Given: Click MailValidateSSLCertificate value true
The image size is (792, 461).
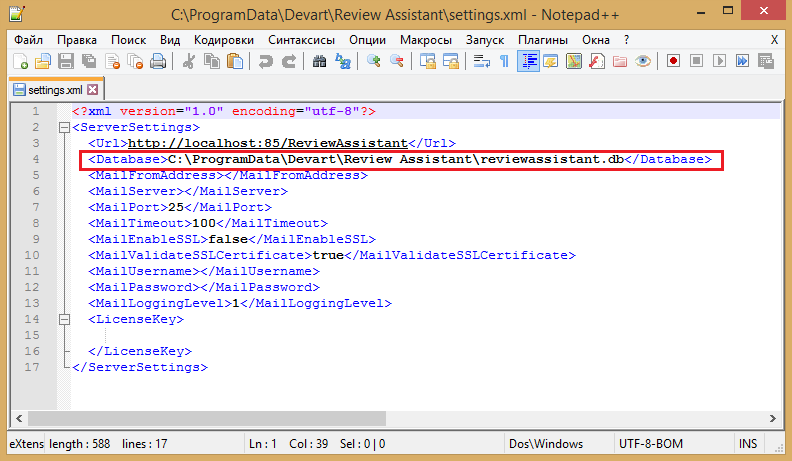Looking at the screenshot, I should pos(328,255).
